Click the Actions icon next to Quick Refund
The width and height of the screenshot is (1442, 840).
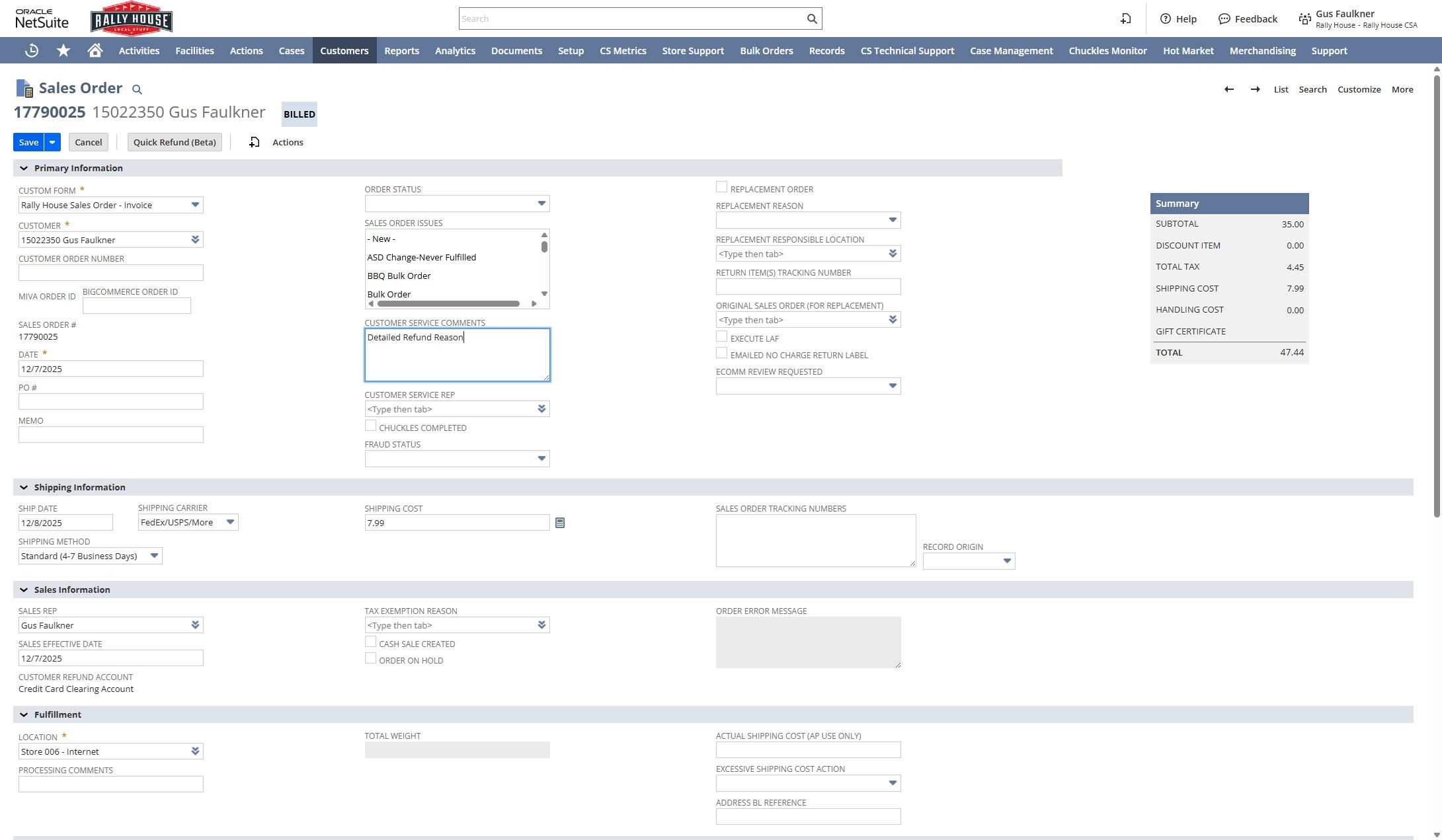255,142
